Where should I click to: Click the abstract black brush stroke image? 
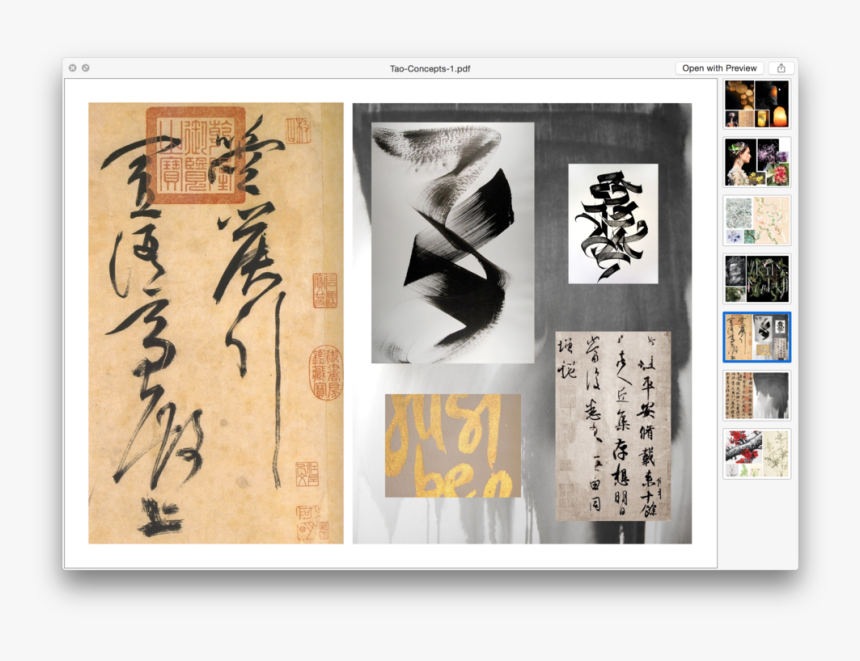tap(452, 242)
